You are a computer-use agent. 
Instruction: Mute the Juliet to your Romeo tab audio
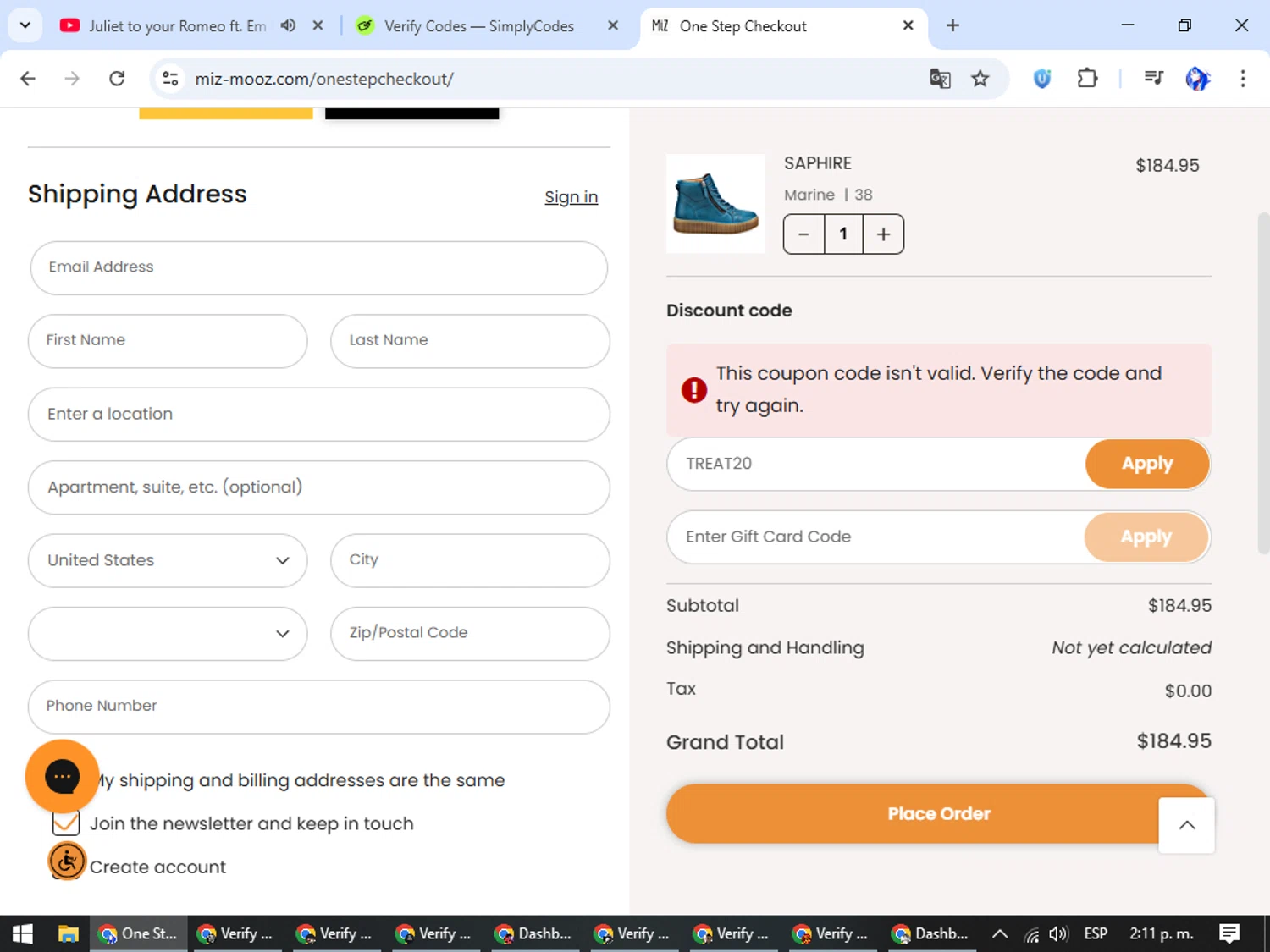coord(289,25)
